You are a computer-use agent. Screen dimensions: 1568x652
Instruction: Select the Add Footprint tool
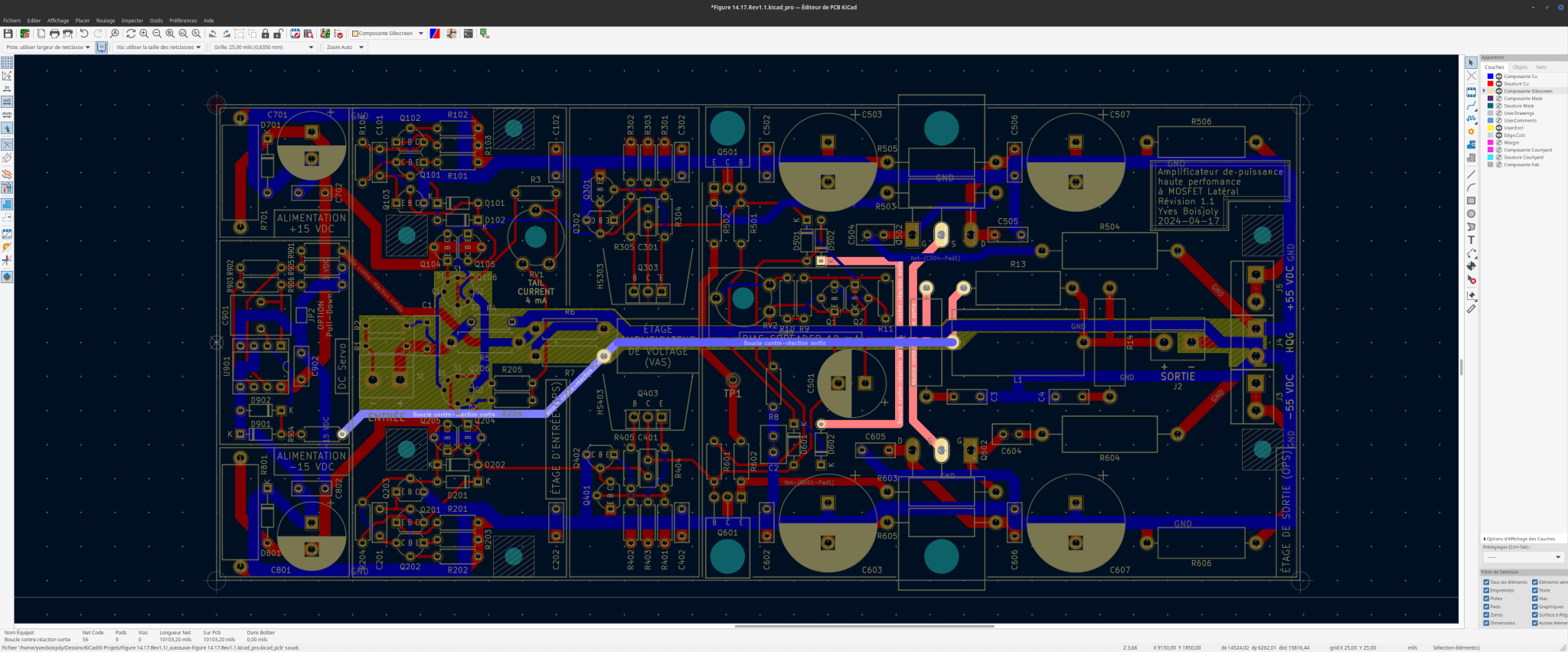click(1471, 92)
